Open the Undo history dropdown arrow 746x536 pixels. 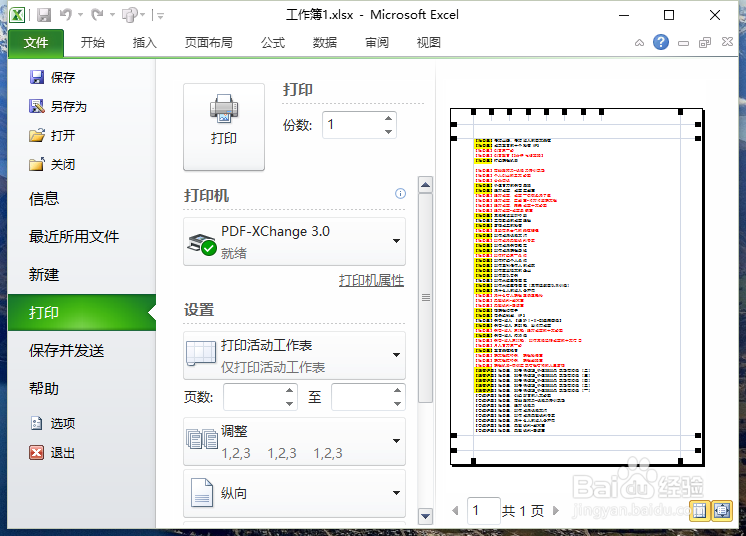click(80, 15)
